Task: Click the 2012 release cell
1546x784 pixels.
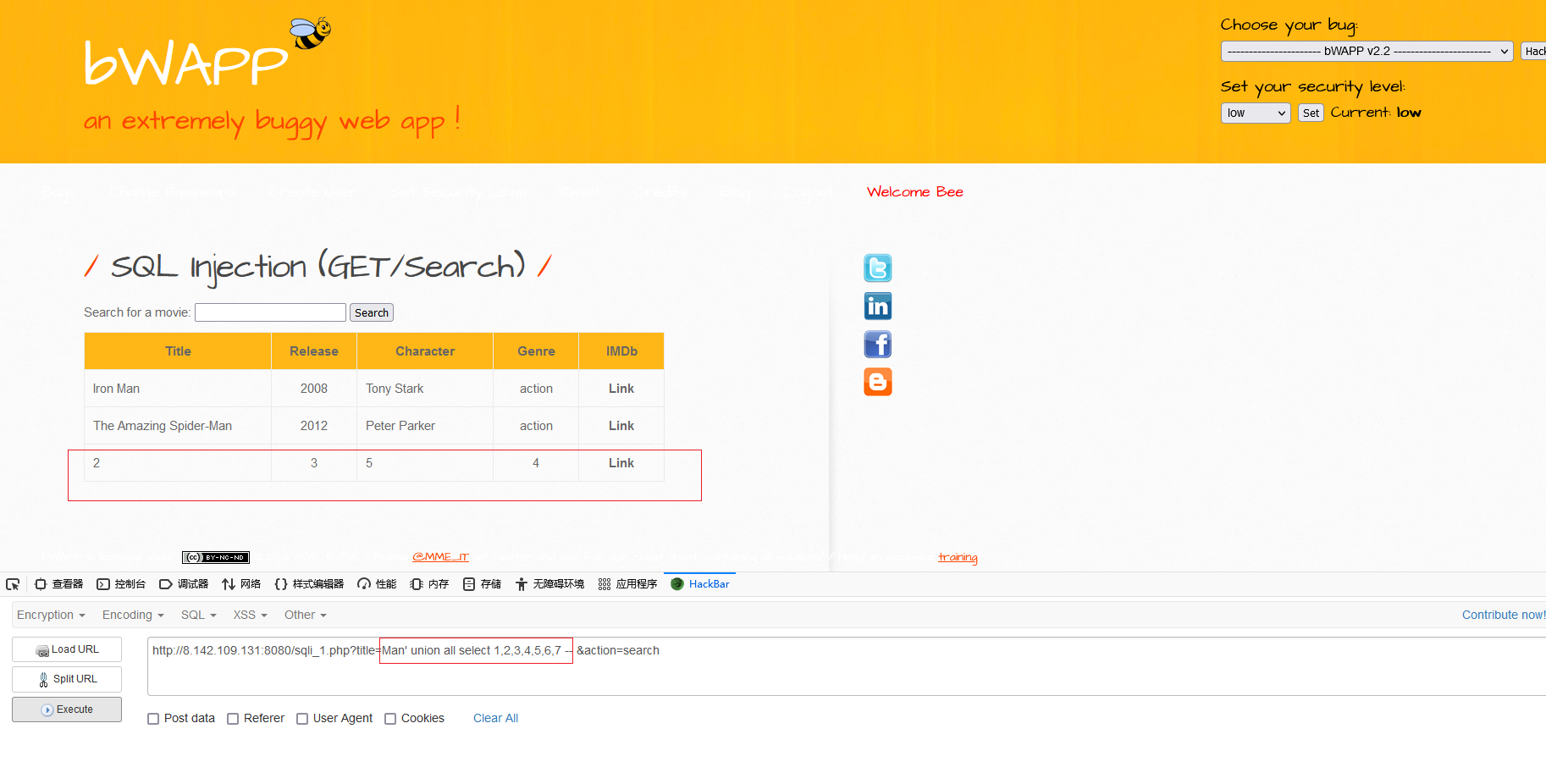Action: pos(314,426)
